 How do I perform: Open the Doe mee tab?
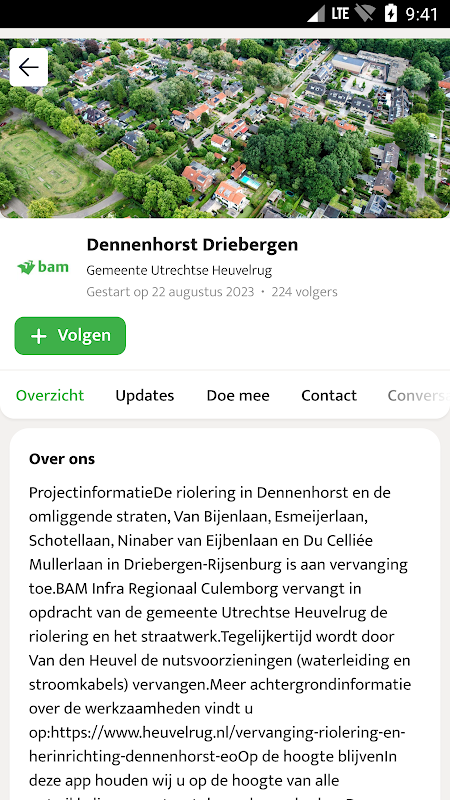tap(238, 395)
